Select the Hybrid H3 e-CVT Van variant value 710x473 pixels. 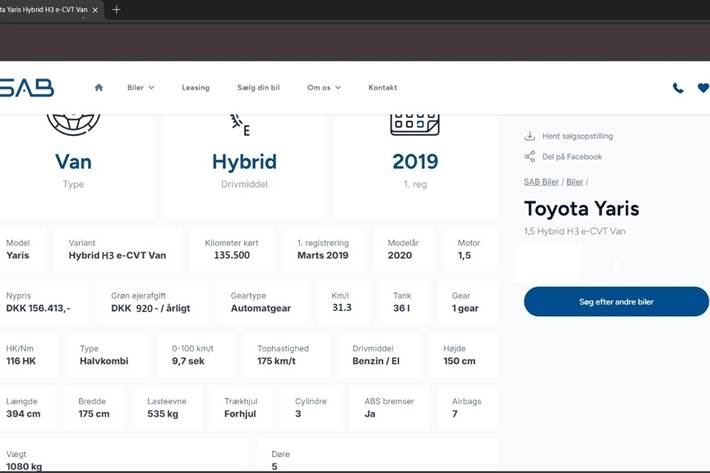[117, 255]
